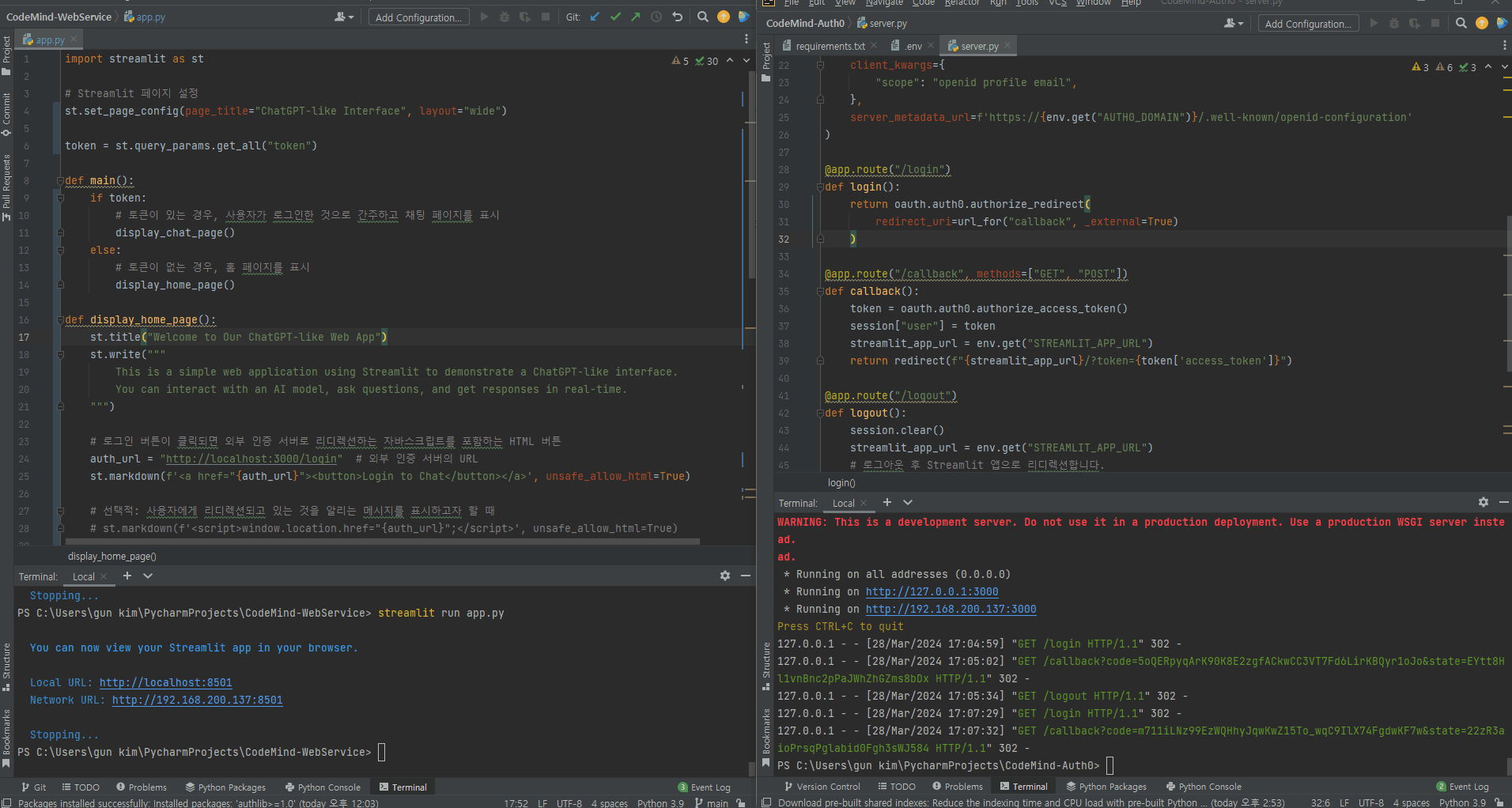Open Git history clock icon
The image size is (1512, 808).
pyautogui.click(x=656, y=17)
